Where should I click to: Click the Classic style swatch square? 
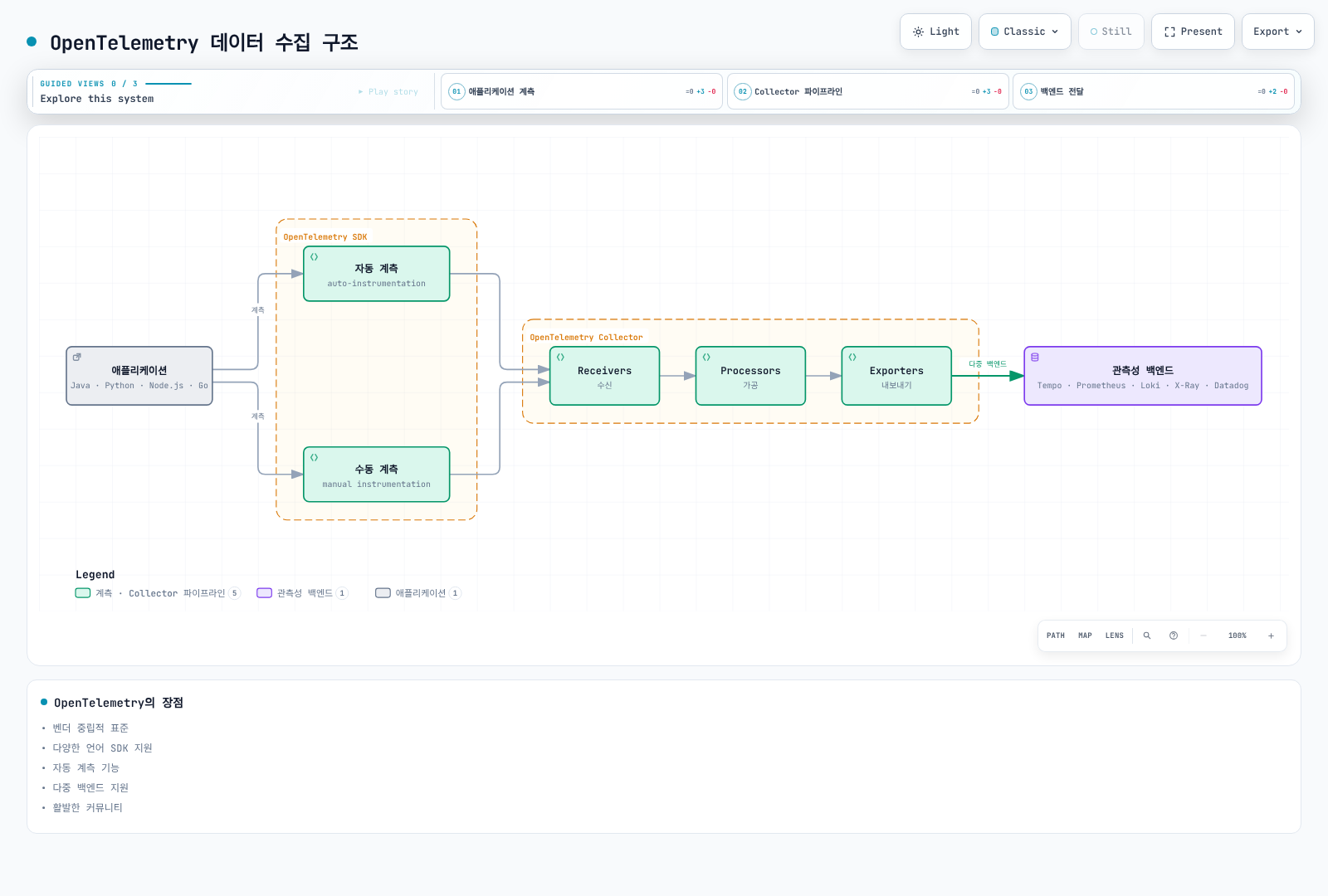[x=995, y=32]
